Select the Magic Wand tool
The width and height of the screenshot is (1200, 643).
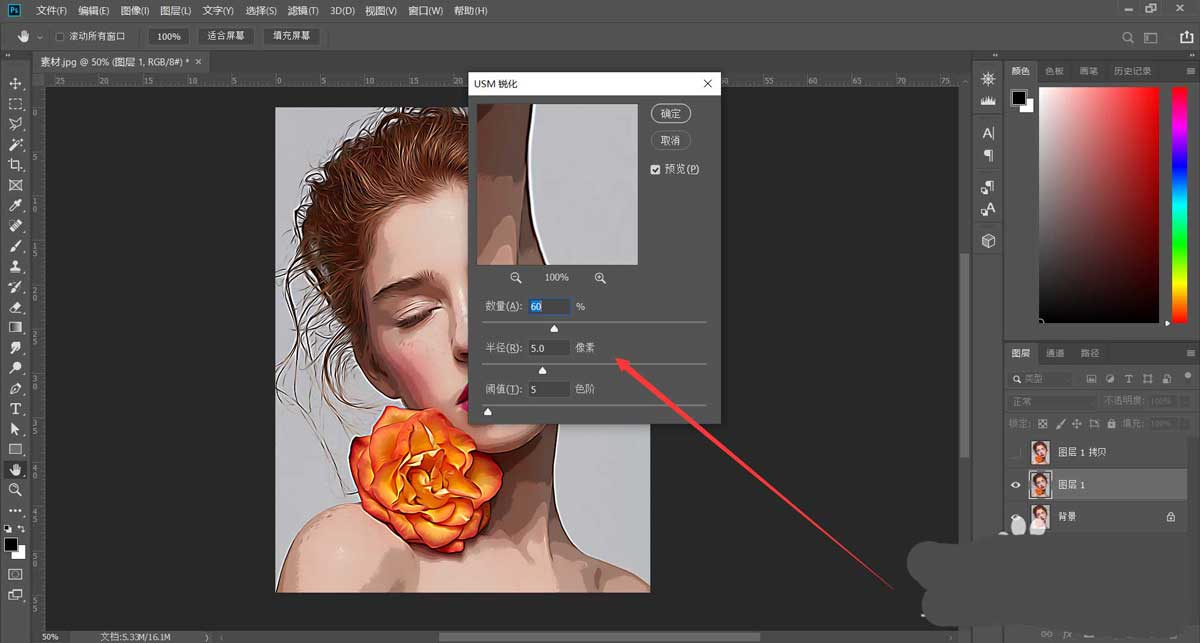tap(15, 145)
